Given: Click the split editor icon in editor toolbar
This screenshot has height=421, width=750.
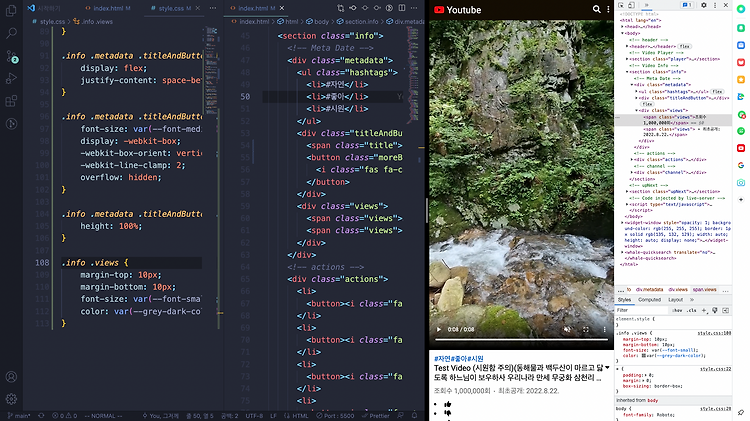Looking at the screenshot, I should (402, 8).
